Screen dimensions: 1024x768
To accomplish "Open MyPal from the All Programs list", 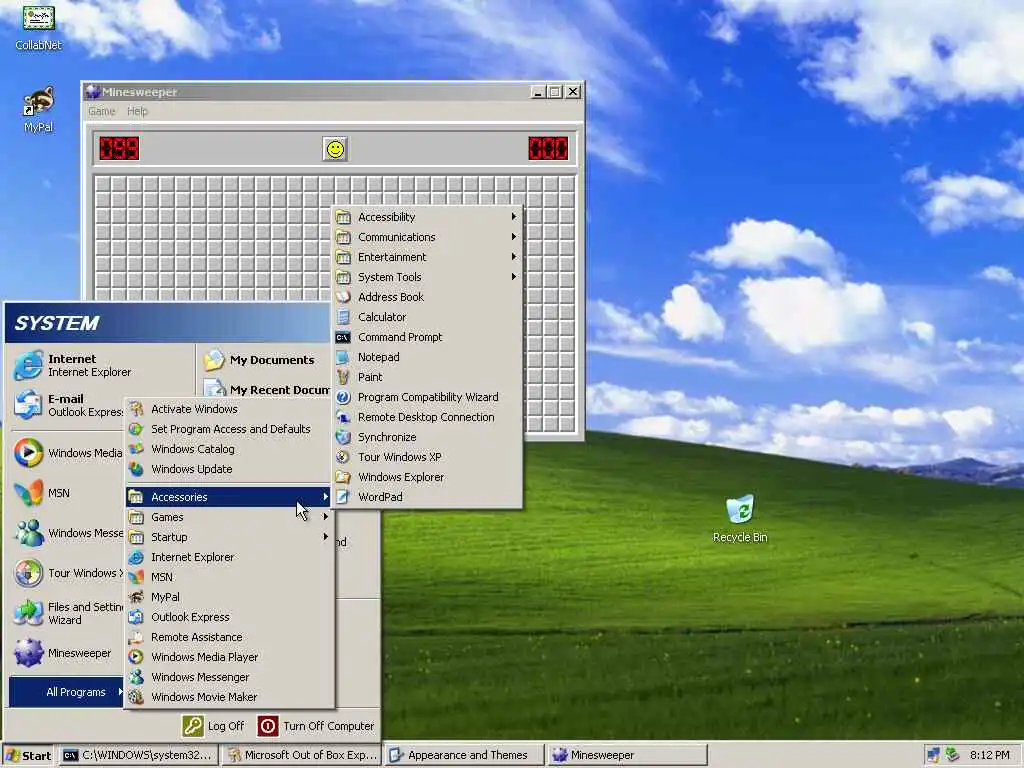I will tap(229, 597).
